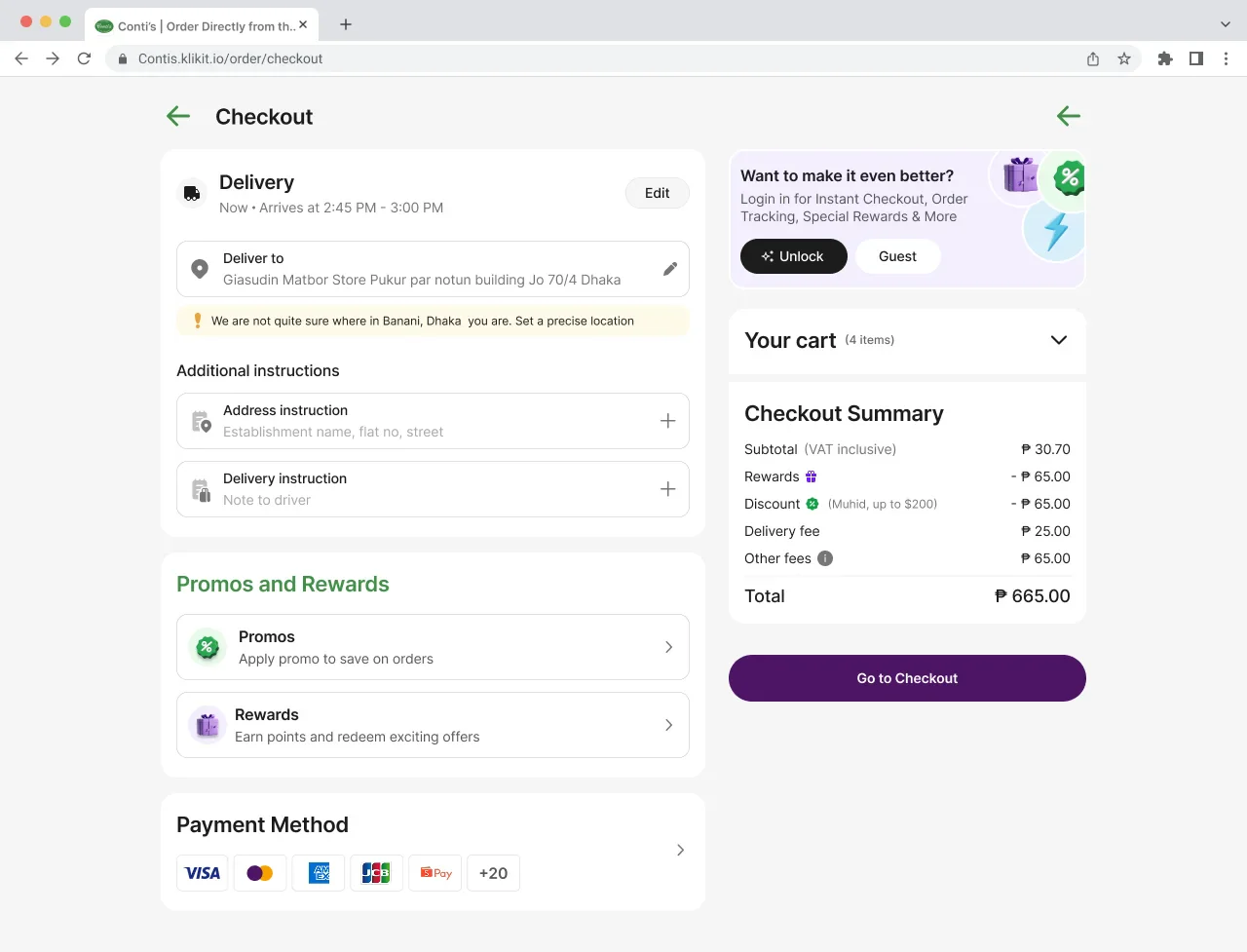Image resolution: width=1247 pixels, height=952 pixels.
Task: Click the location pin icon in Deliver to
Action: [200, 269]
